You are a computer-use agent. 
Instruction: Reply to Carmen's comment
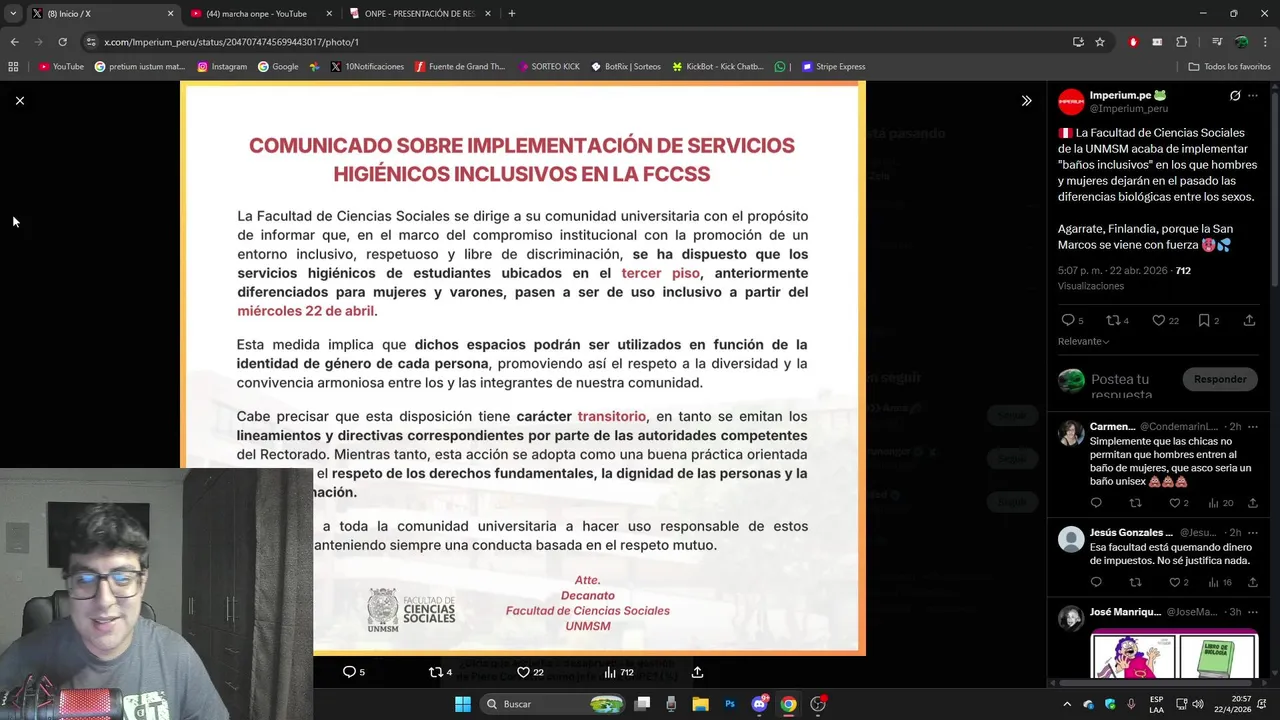1096,503
